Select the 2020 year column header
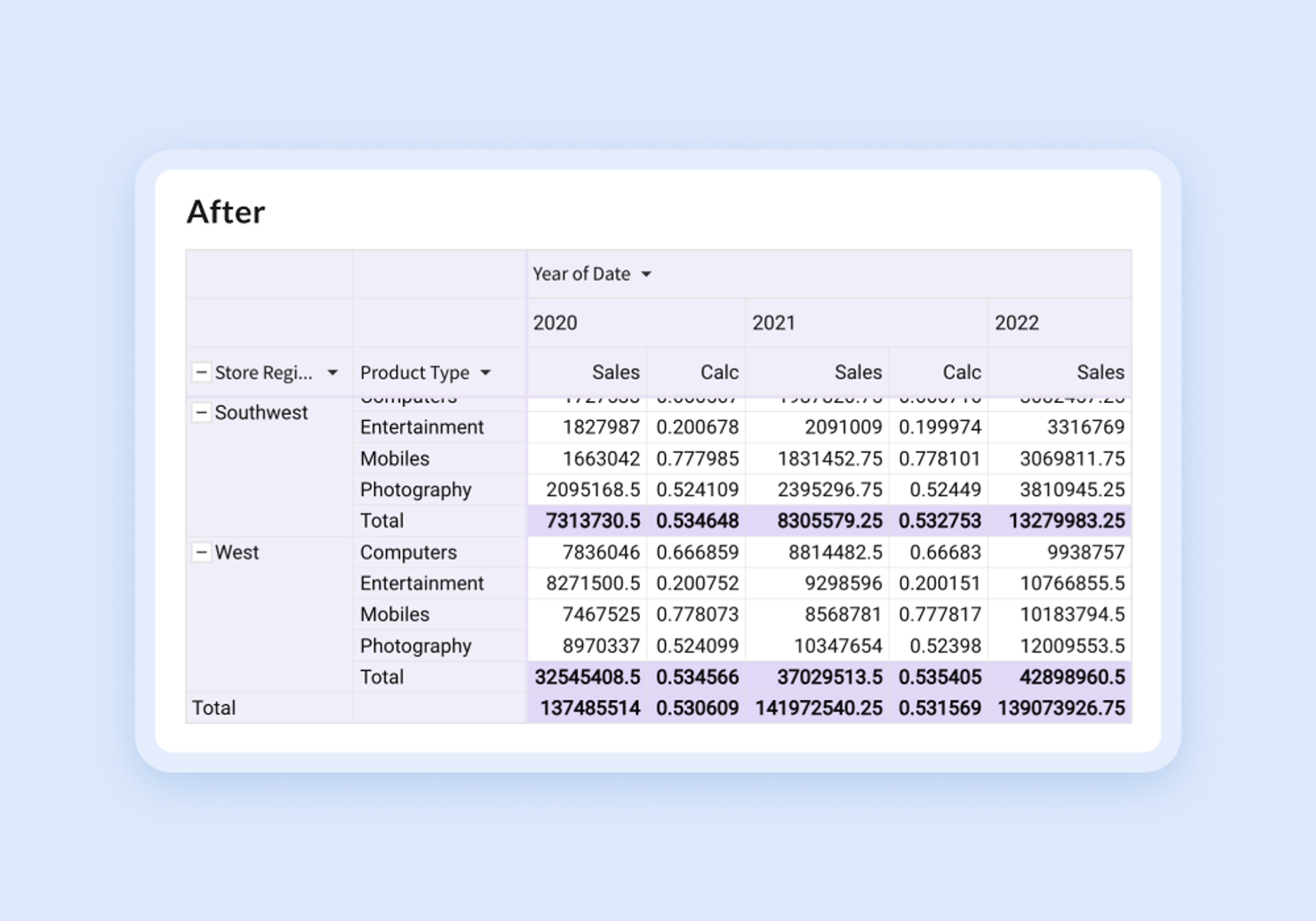Screen dimensions: 1316x921 pos(555,323)
